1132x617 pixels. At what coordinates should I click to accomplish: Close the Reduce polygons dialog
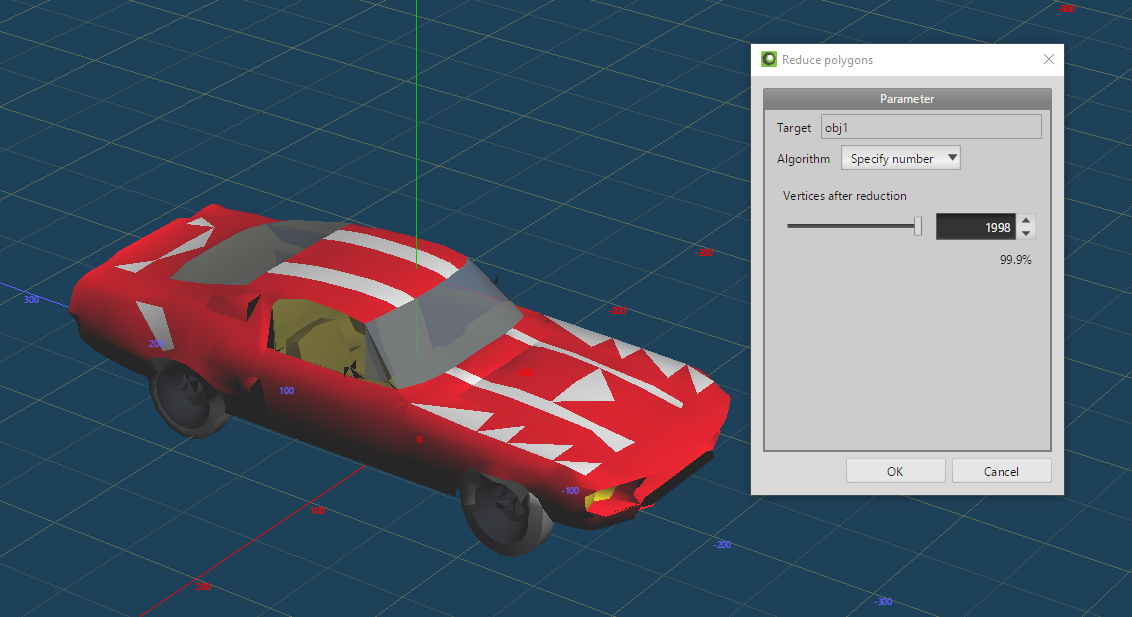[1048, 59]
